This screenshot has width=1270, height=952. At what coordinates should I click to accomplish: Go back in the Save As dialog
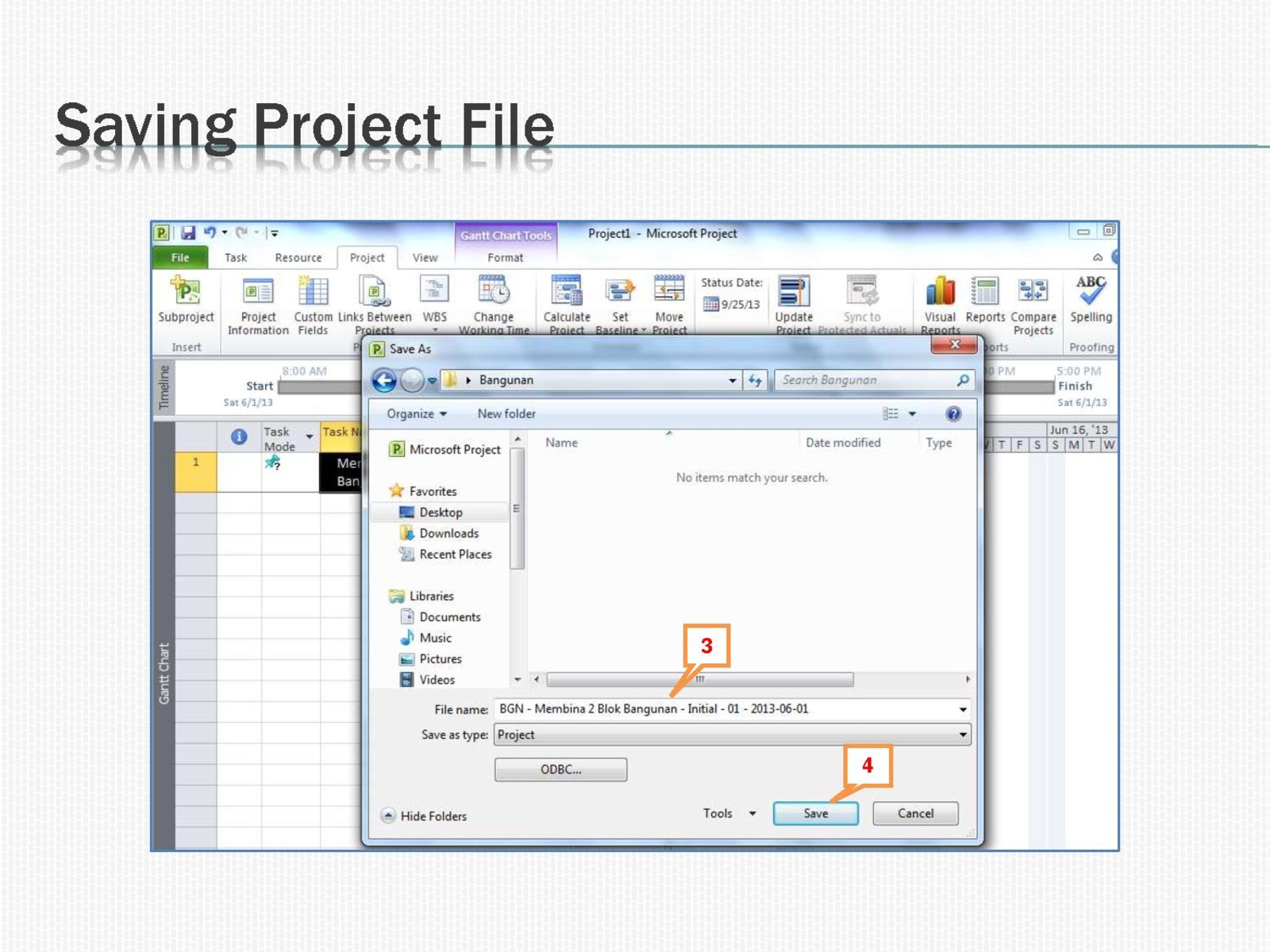pos(384,381)
